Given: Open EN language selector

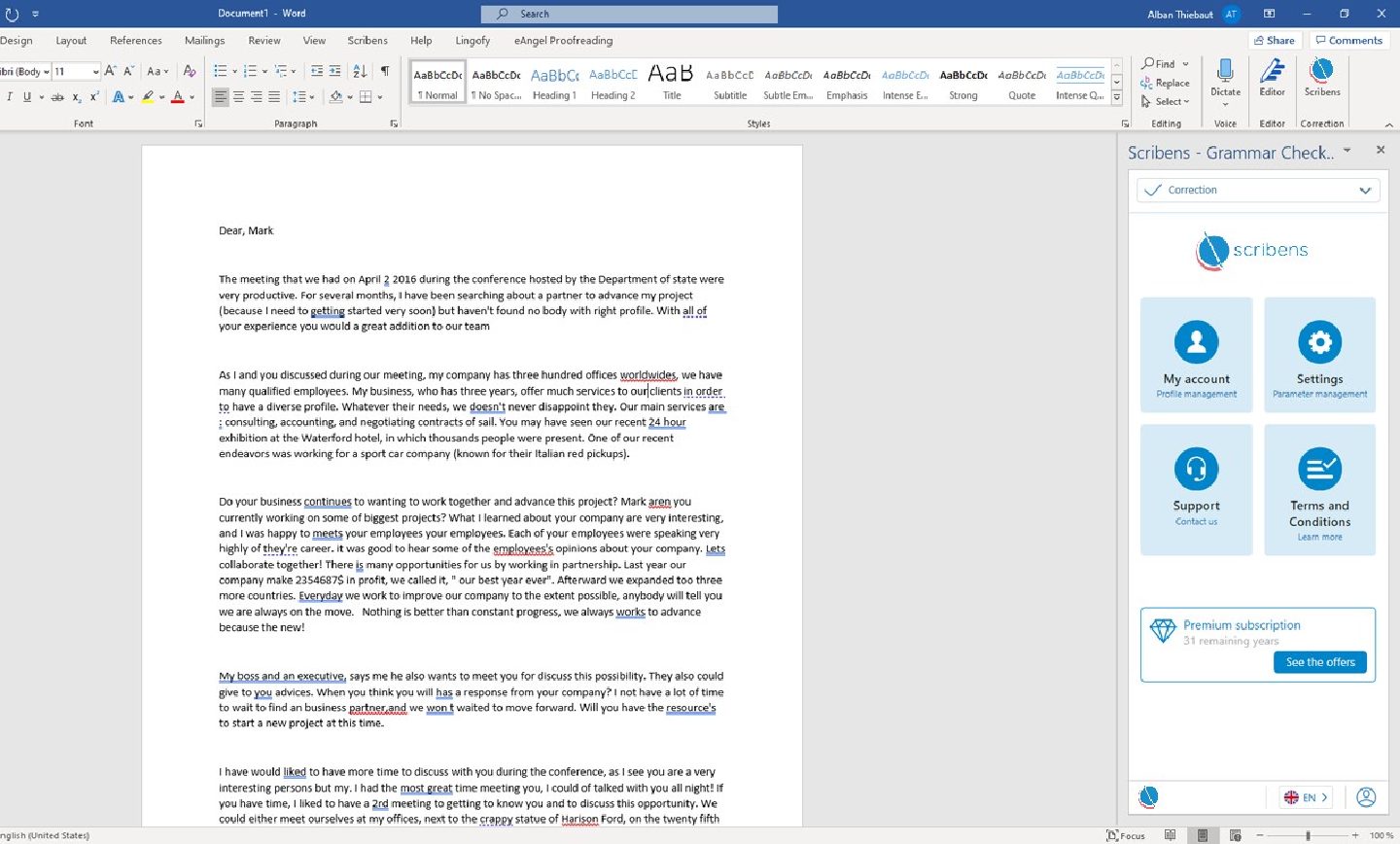Looking at the screenshot, I should pos(1305,797).
